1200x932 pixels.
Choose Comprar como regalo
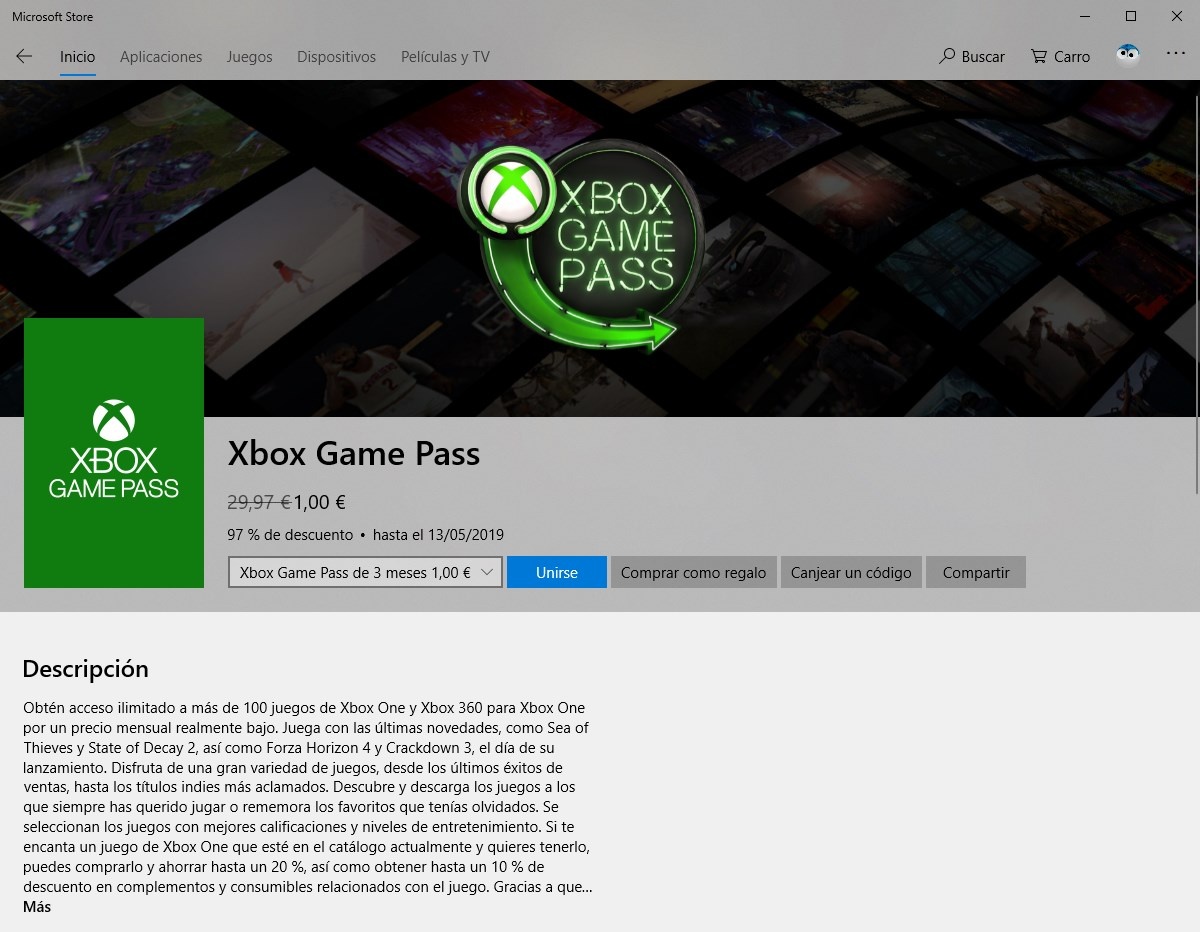click(693, 572)
